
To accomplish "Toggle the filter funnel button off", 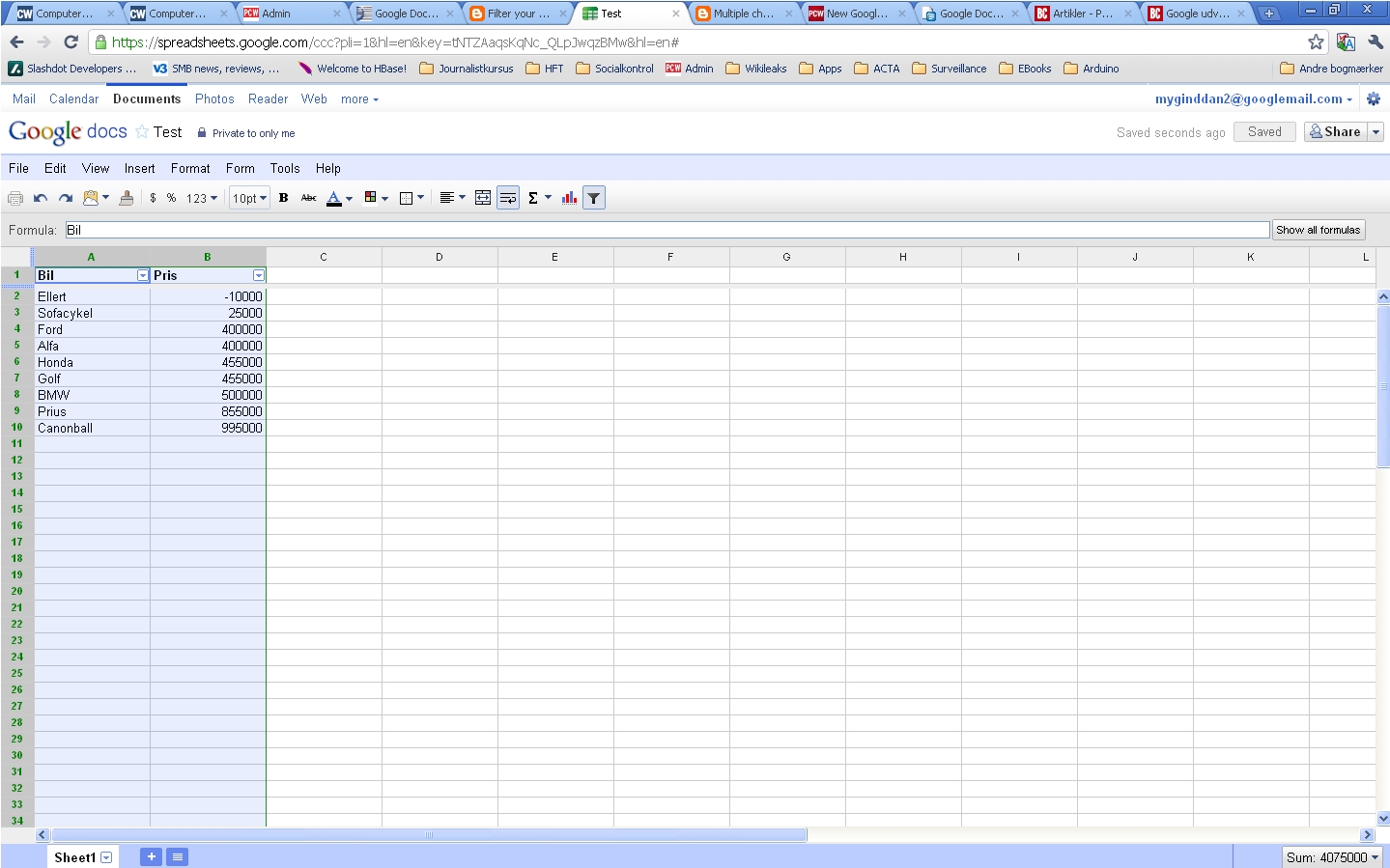I will 594,198.
